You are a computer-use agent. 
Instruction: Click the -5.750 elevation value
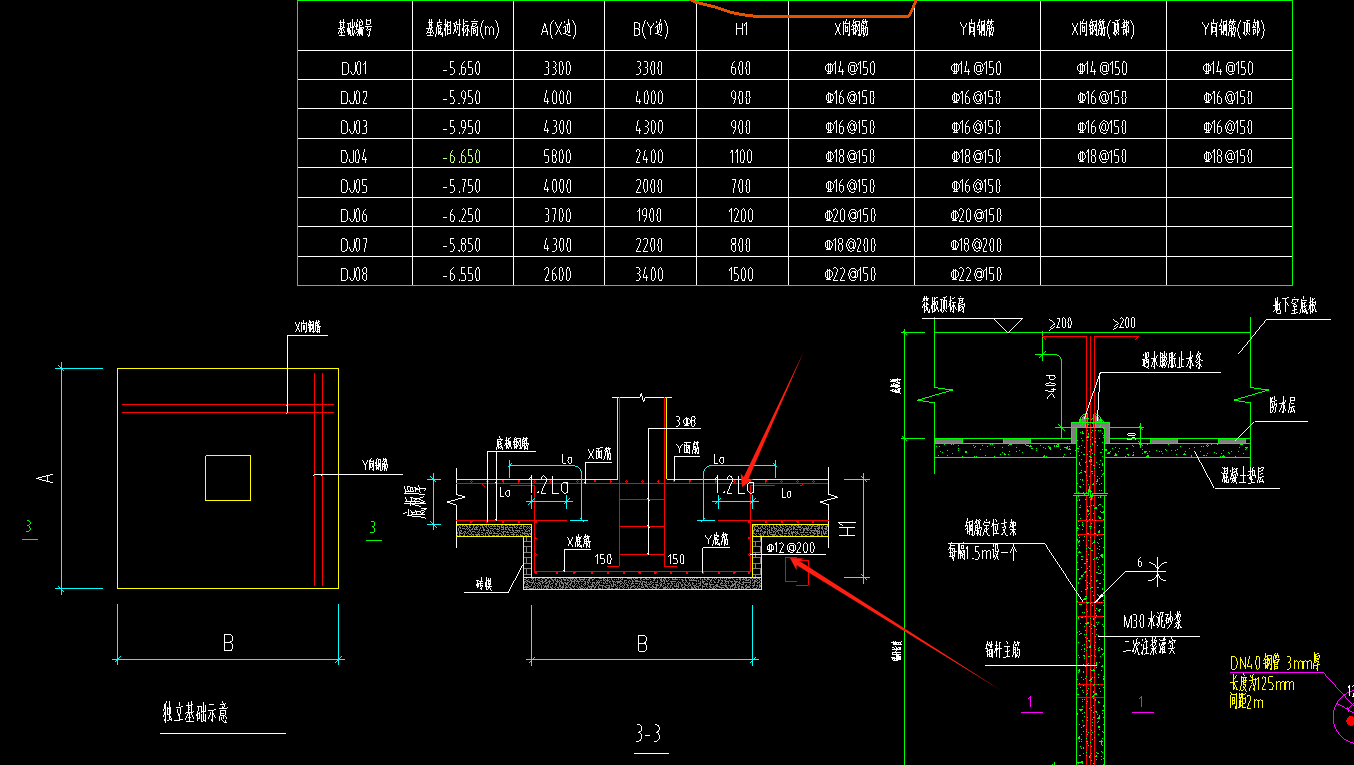point(461,186)
